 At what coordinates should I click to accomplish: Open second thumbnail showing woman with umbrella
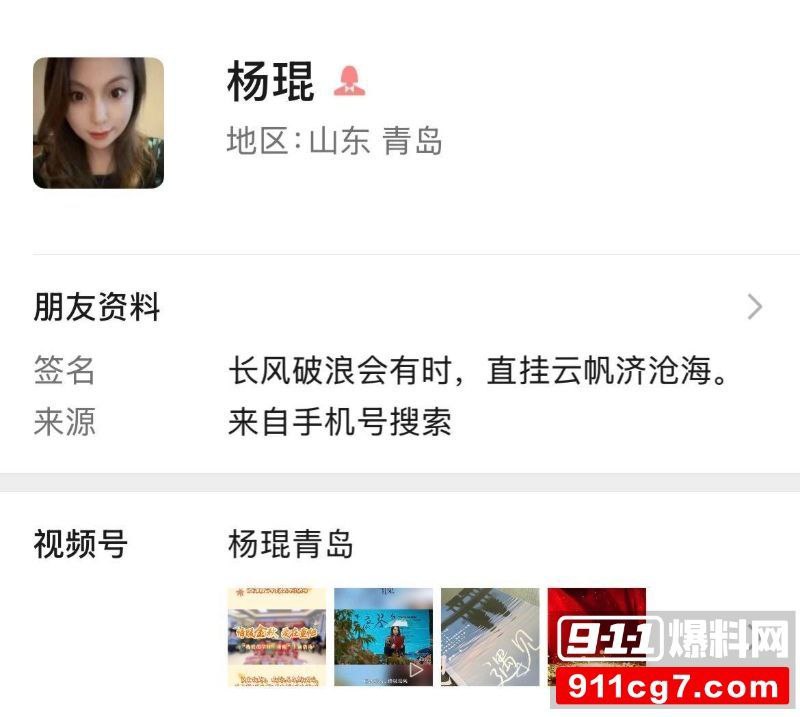[x=383, y=637]
